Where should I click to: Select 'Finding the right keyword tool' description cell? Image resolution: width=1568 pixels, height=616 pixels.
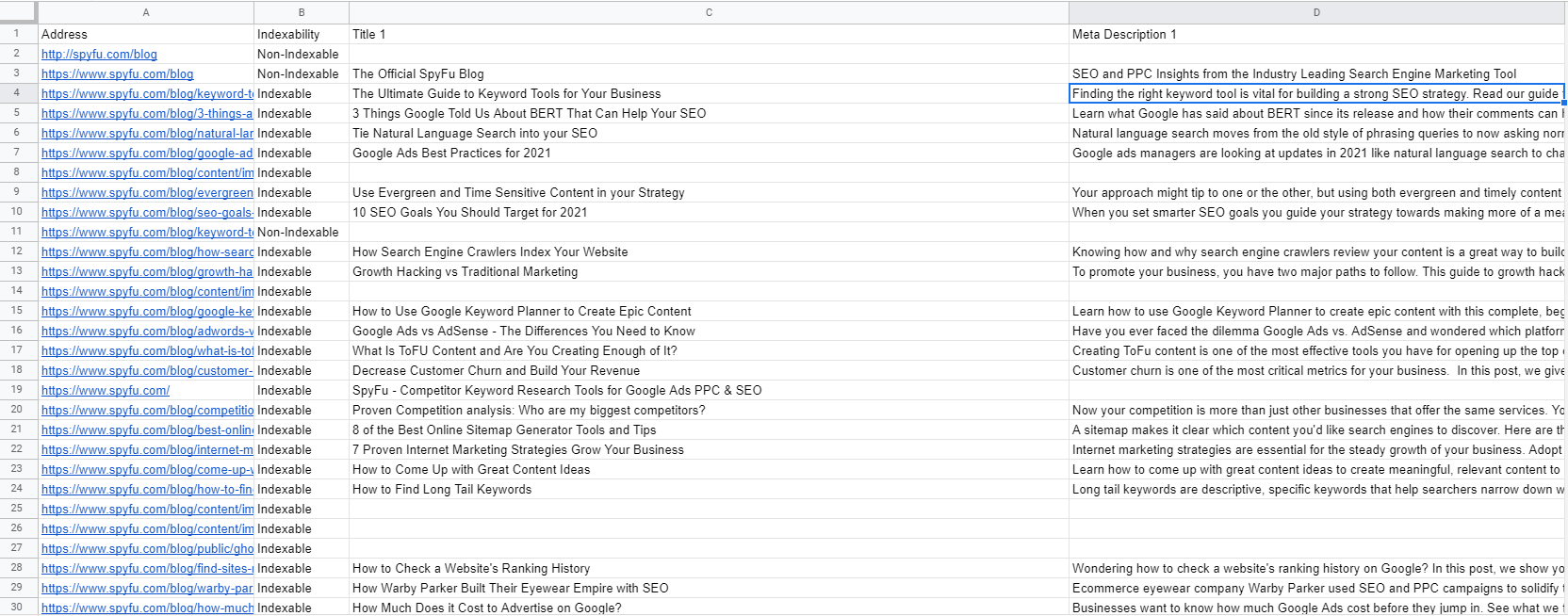coord(1317,93)
